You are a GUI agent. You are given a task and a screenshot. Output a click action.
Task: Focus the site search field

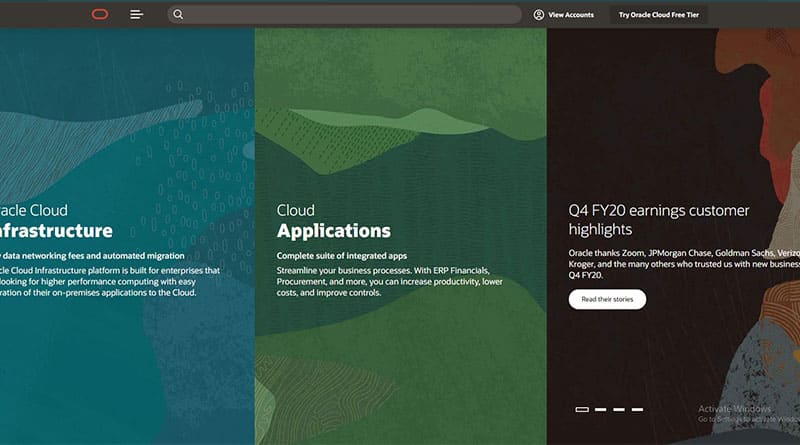click(344, 14)
